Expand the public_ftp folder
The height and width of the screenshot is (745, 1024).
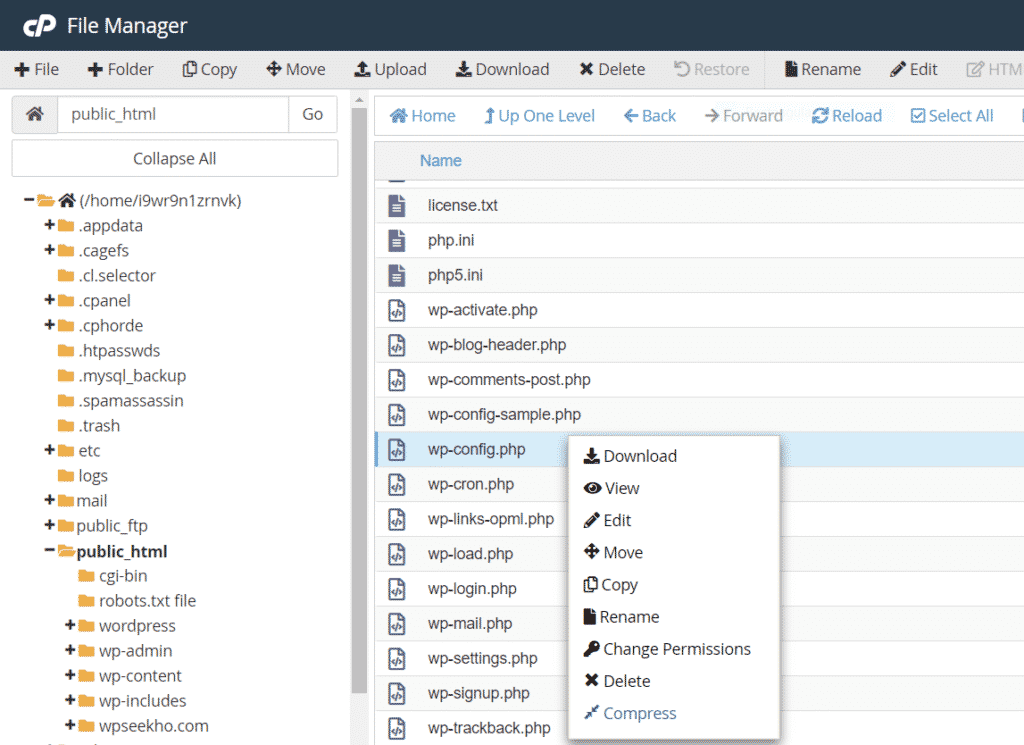(50, 525)
